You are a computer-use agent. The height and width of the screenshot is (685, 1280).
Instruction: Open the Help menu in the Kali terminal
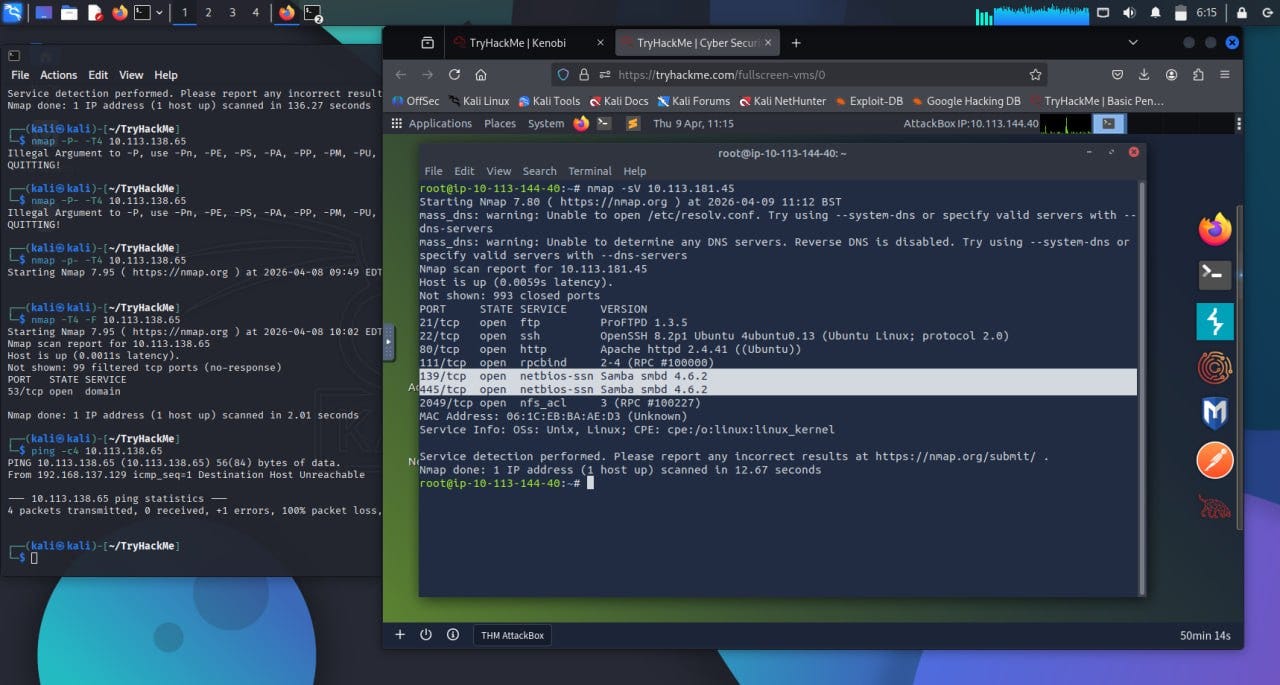(x=166, y=75)
